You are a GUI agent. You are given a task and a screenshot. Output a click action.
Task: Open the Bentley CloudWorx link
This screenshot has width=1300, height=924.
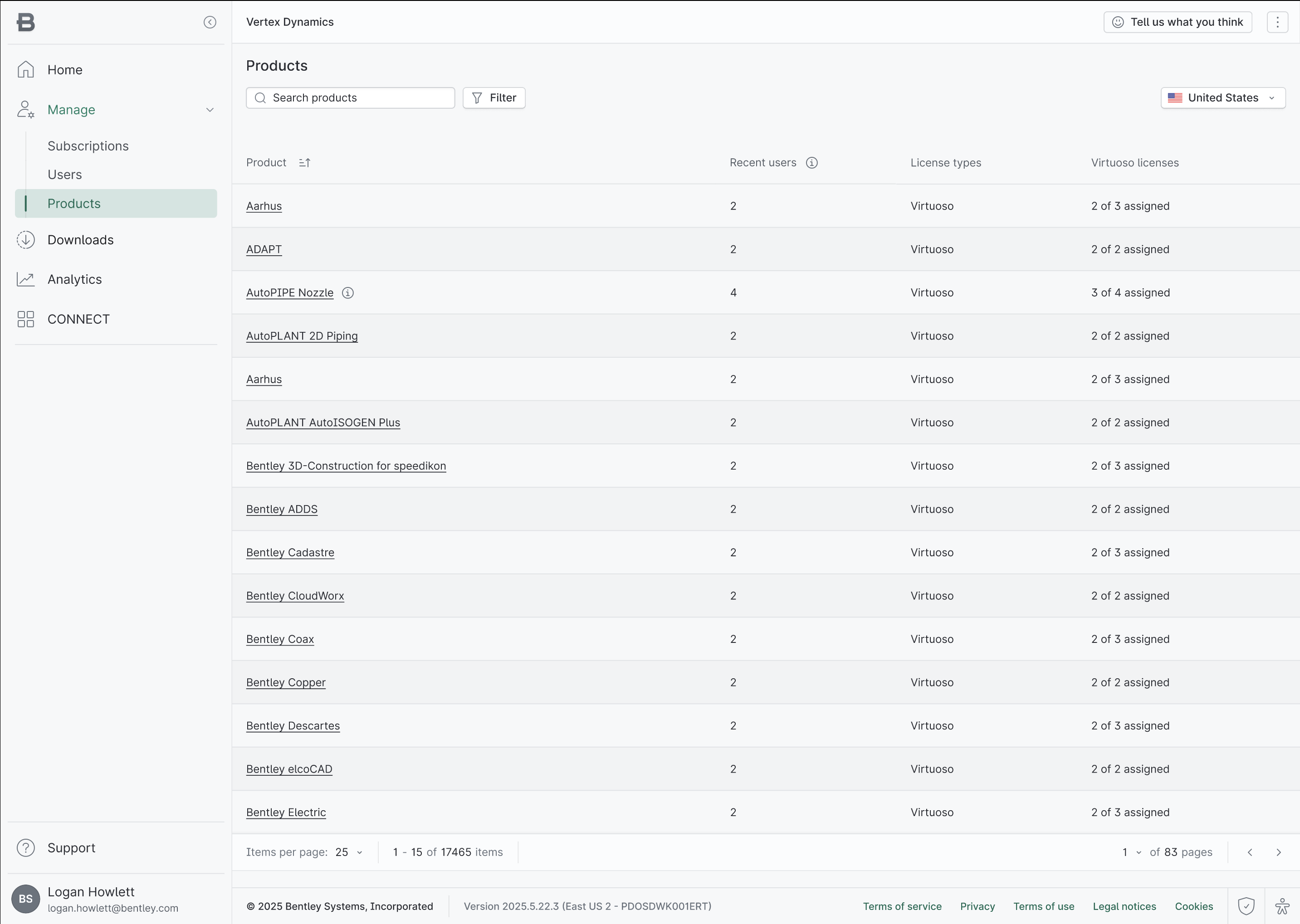(x=295, y=596)
